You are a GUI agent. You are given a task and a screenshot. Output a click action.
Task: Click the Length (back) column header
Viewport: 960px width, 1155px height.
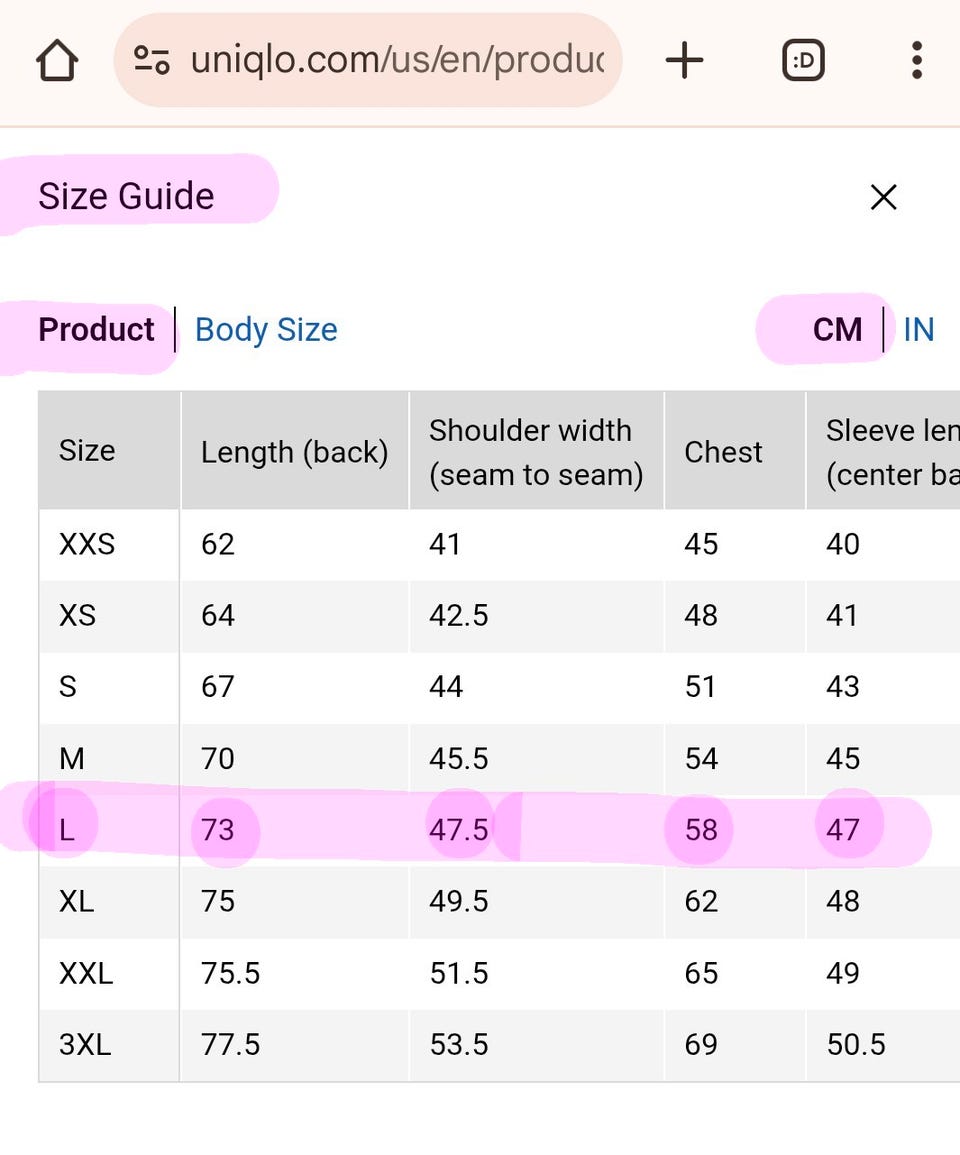tap(294, 452)
